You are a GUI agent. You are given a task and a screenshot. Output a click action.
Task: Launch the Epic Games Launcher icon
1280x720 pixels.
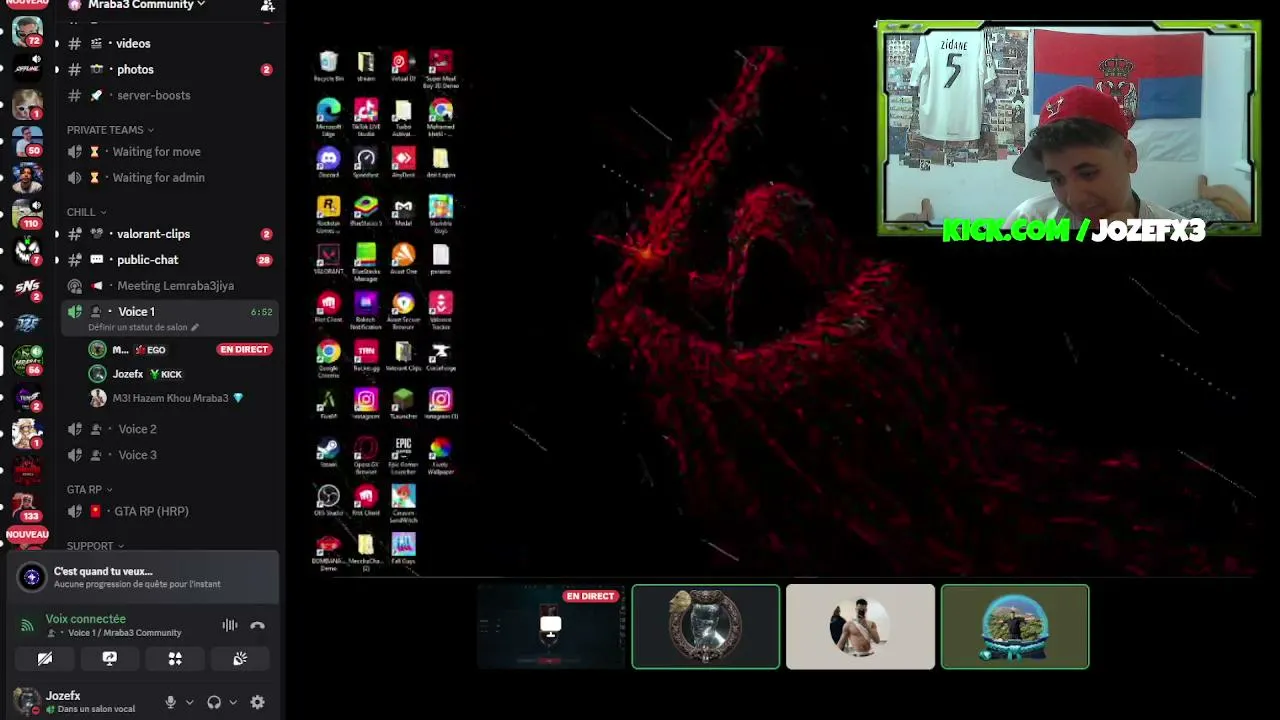403,453
